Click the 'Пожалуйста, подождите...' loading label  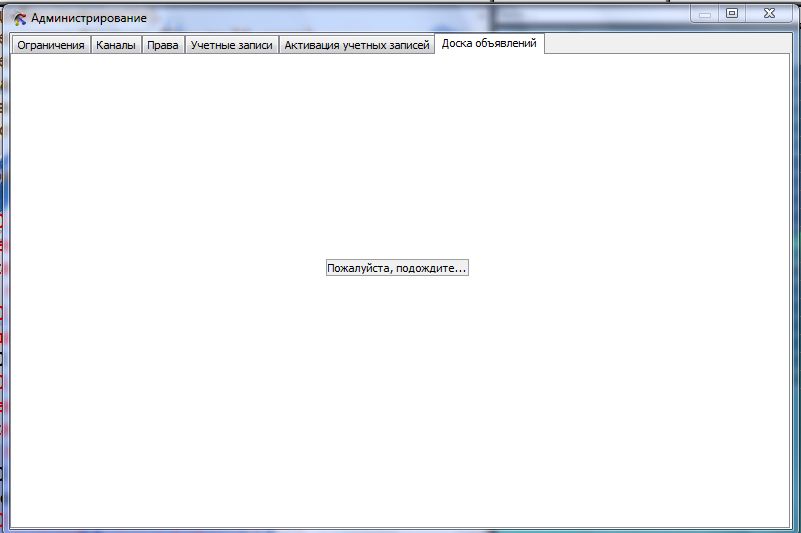point(396,269)
